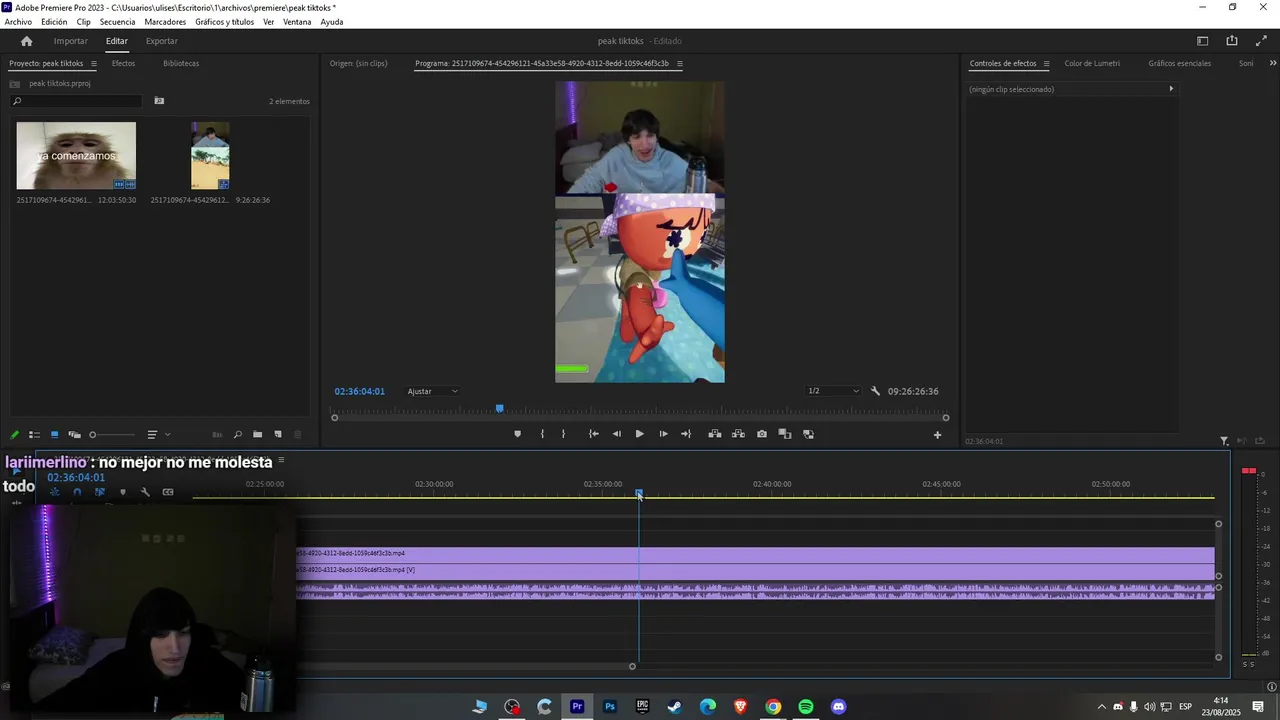The image size is (1280, 720).
Task: Open the 1/2 playback resolution dropdown
Action: click(833, 391)
